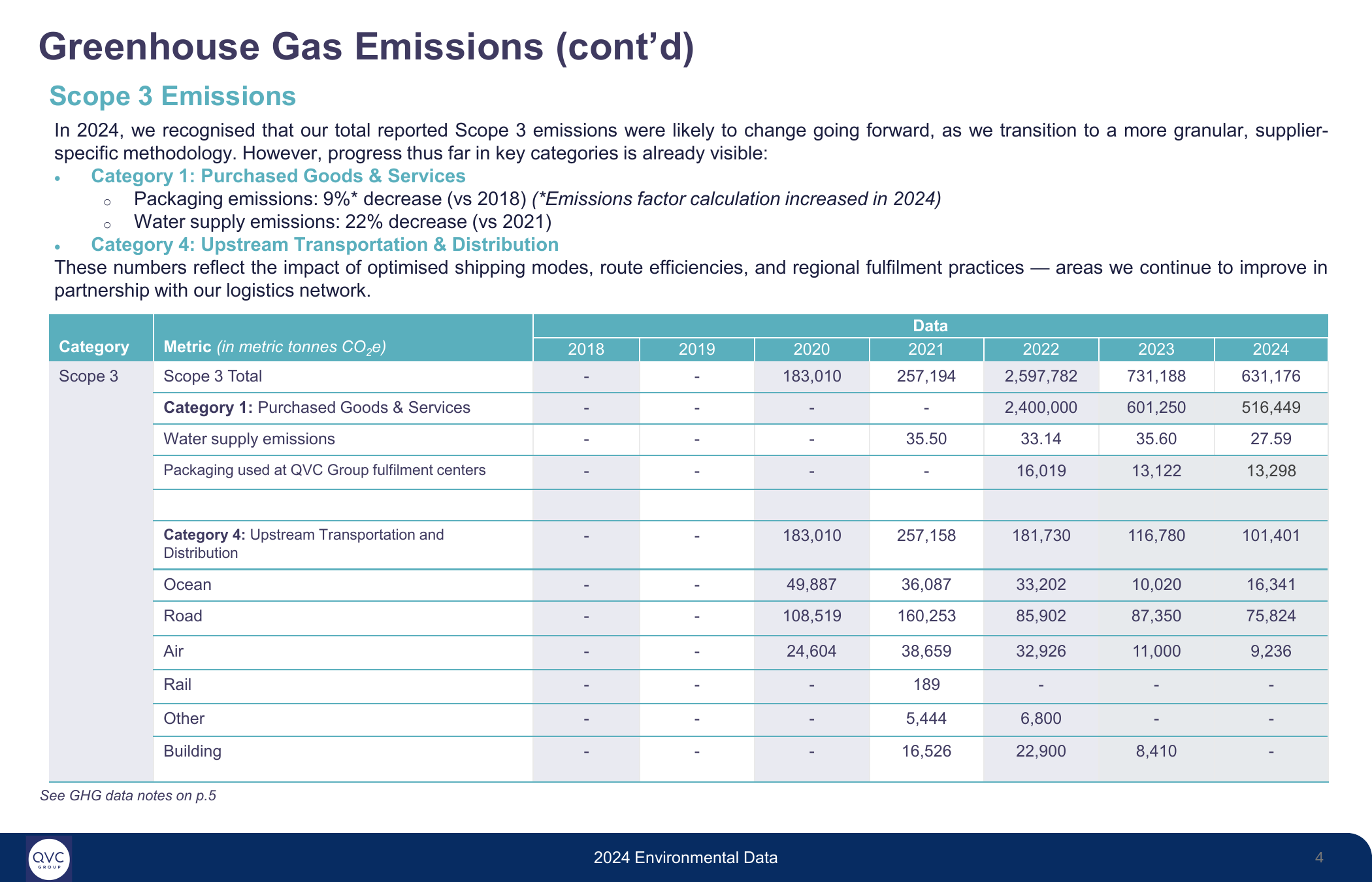Click 'Category 1: Purchased Goods & Services' bullet heading
This screenshot has width=1372, height=882.
coord(278,176)
